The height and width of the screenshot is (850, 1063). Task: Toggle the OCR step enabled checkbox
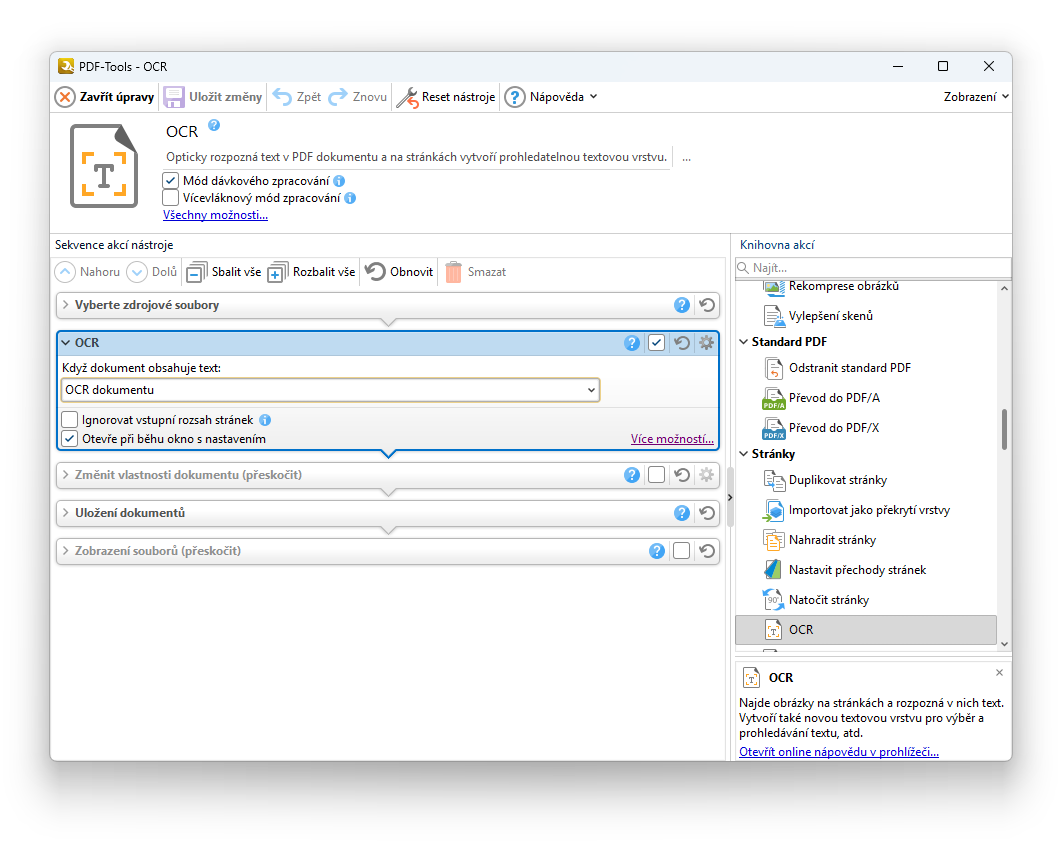[x=656, y=343]
